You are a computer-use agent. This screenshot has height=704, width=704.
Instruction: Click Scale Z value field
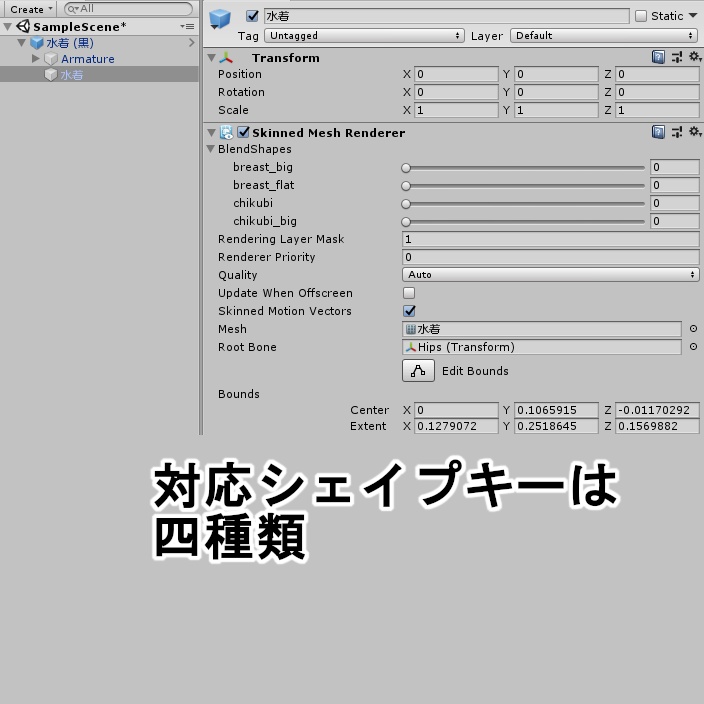pyautogui.click(x=657, y=110)
